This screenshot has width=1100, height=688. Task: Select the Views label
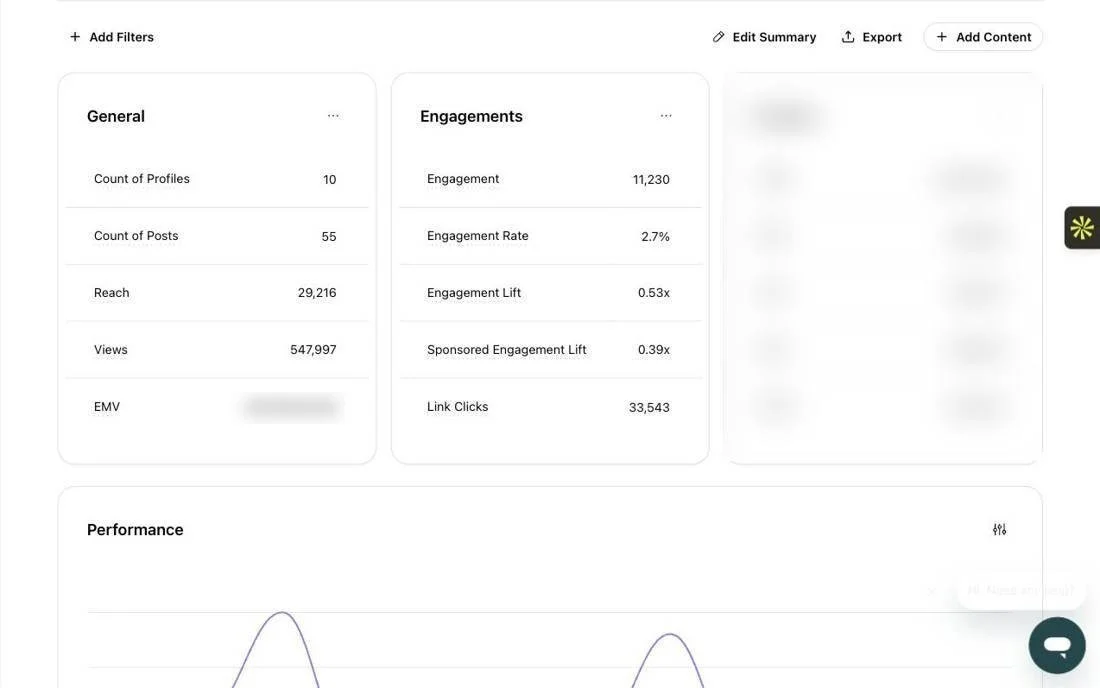111,349
